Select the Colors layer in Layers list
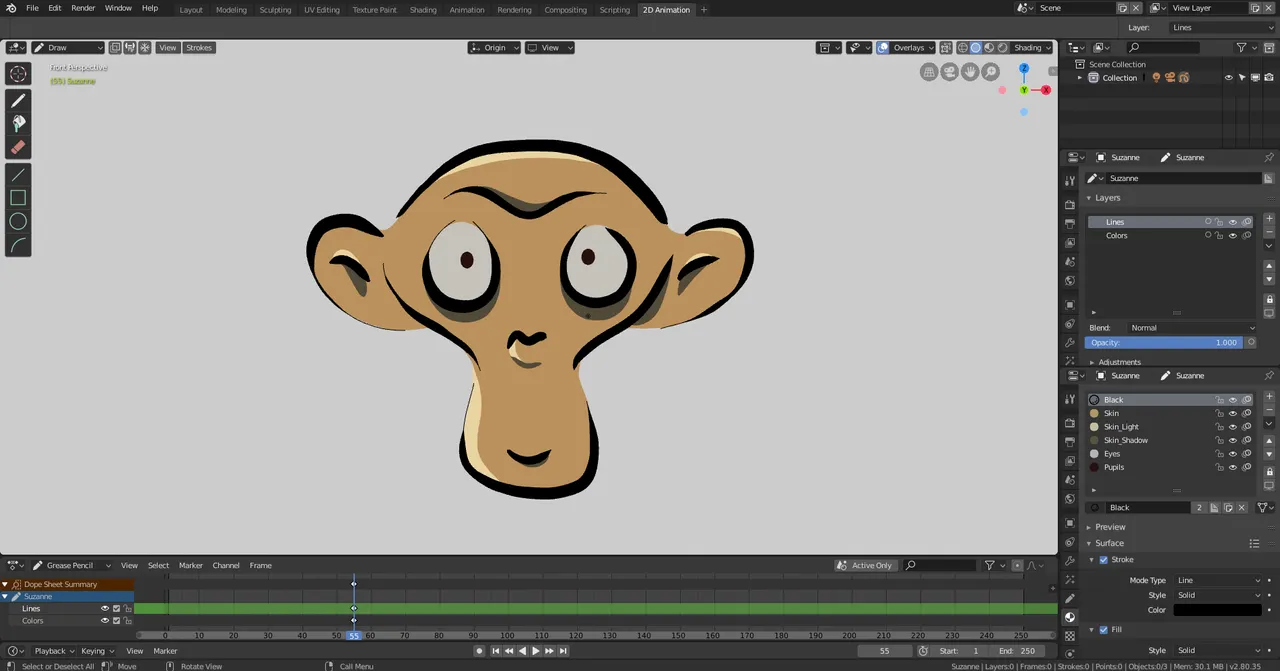 [1170, 236]
